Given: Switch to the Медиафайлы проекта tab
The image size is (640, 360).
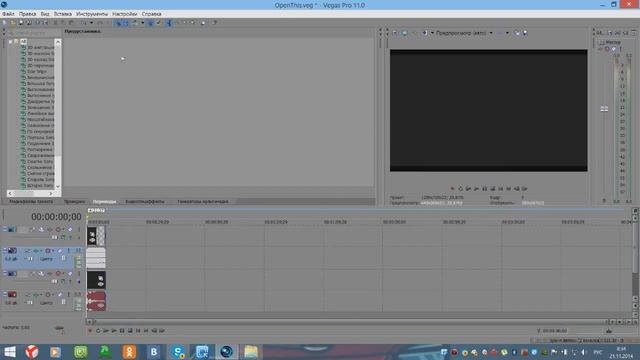Looking at the screenshot, I should click(x=31, y=202).
